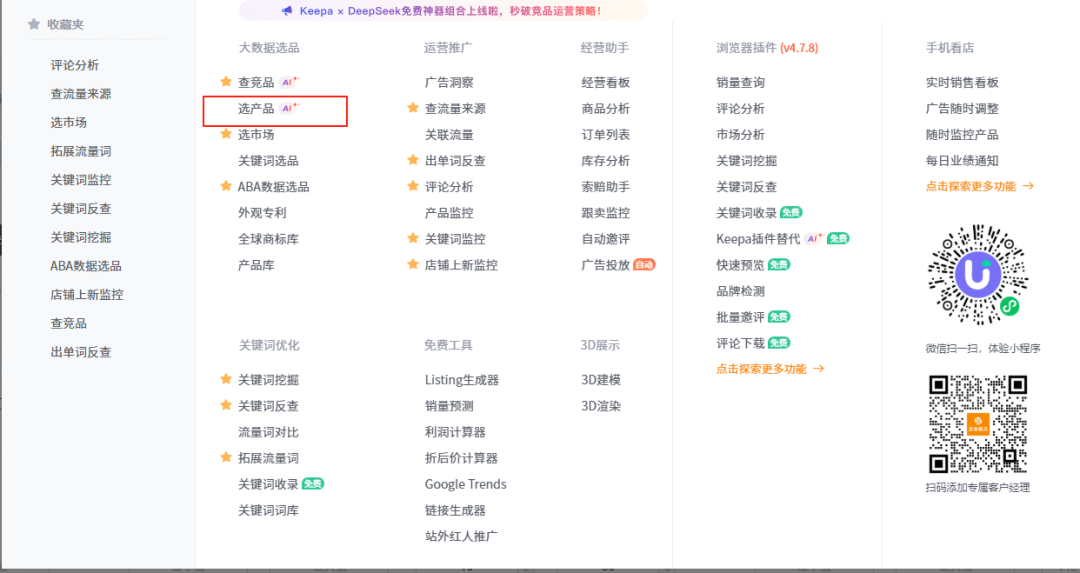This screenshot has width=1080, height=573.
Task: Toggle favorite star for 关键词反查 in 关键词优化
Action: (226, 405)
